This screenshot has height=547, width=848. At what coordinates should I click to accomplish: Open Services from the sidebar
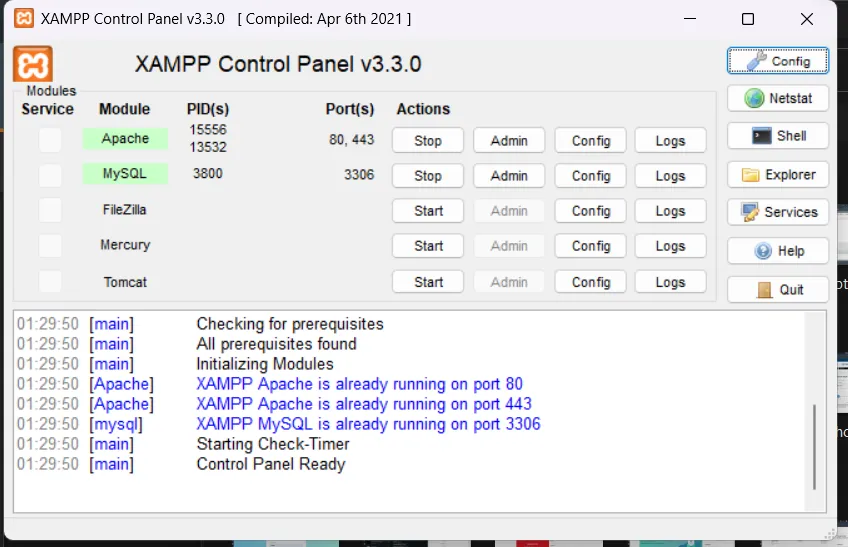pos(778,212)
